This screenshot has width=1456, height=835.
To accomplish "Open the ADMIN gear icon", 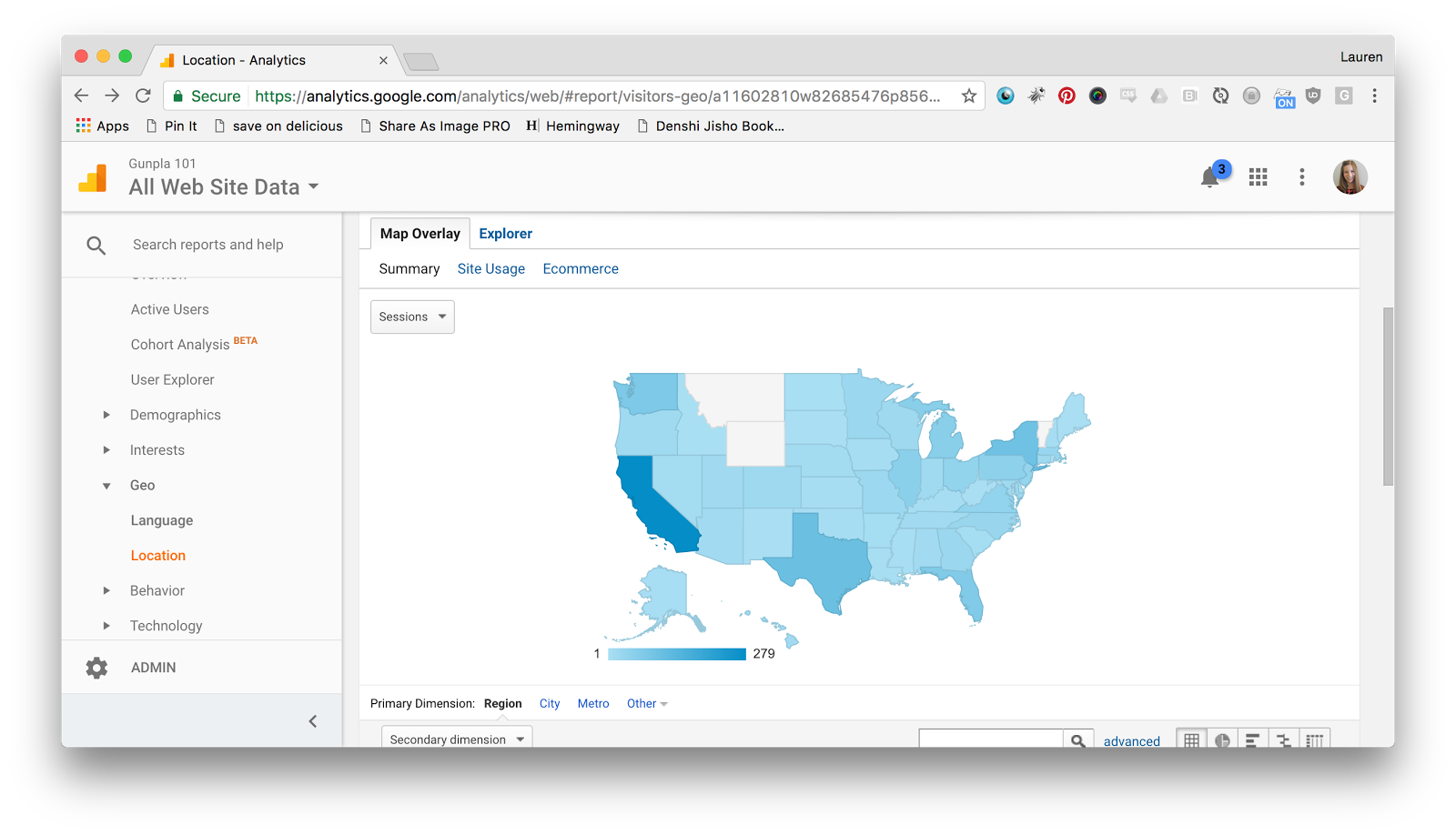I will (x=96, y=668).
